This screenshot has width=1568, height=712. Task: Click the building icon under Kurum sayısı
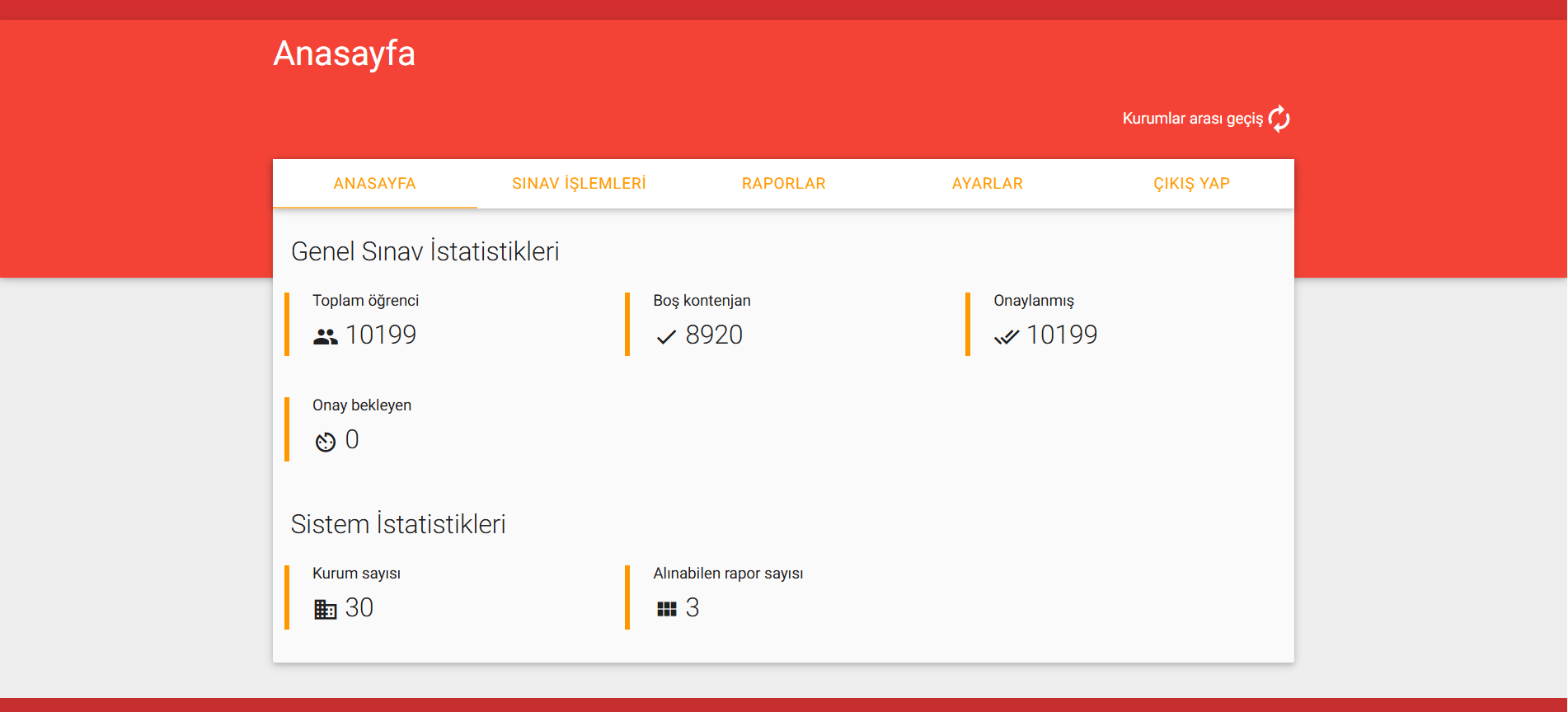pos(326,609)
